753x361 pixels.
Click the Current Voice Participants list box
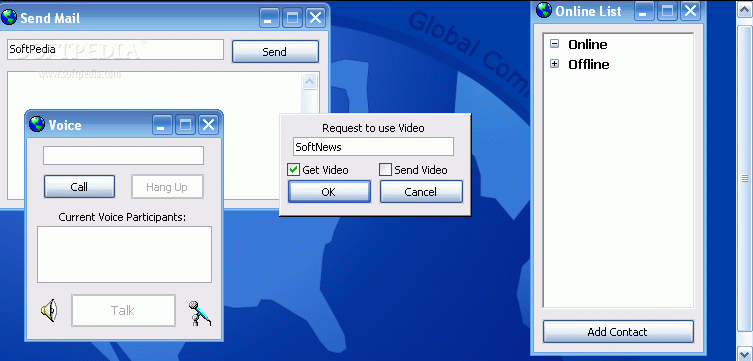click(124, 254)
